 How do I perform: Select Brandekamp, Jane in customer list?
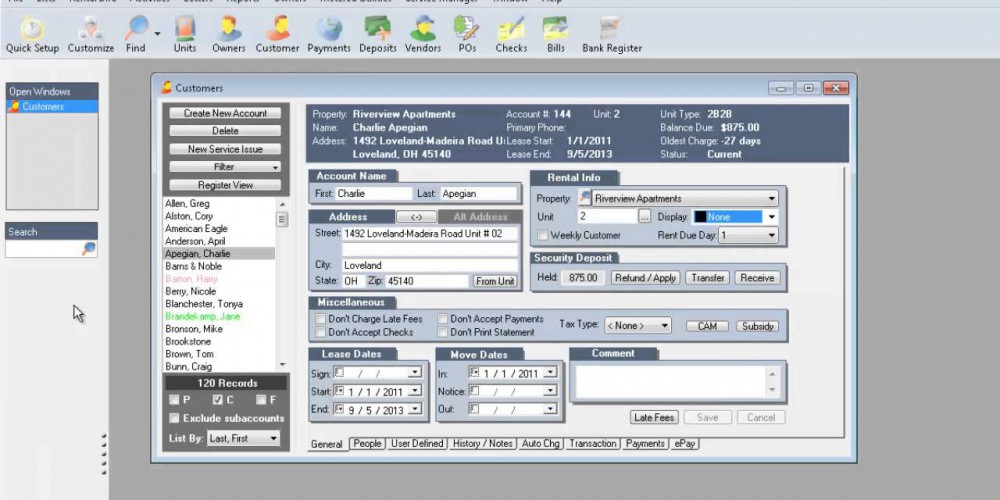(203, 316)
